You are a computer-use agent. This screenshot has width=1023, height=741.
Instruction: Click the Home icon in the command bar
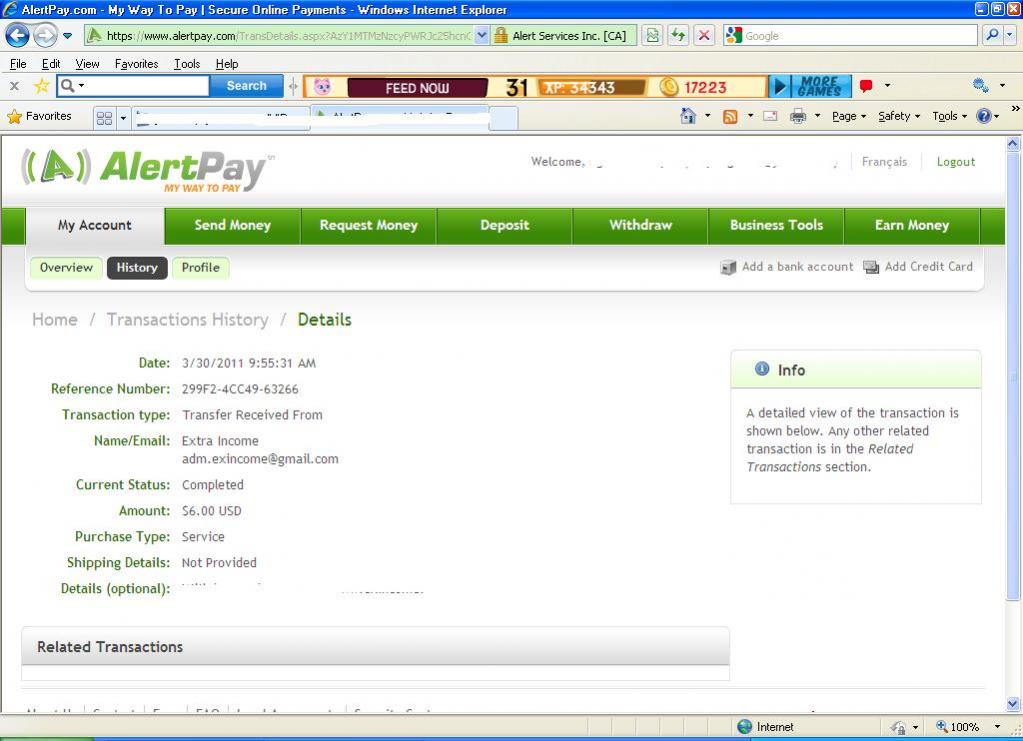coord(688,116)
